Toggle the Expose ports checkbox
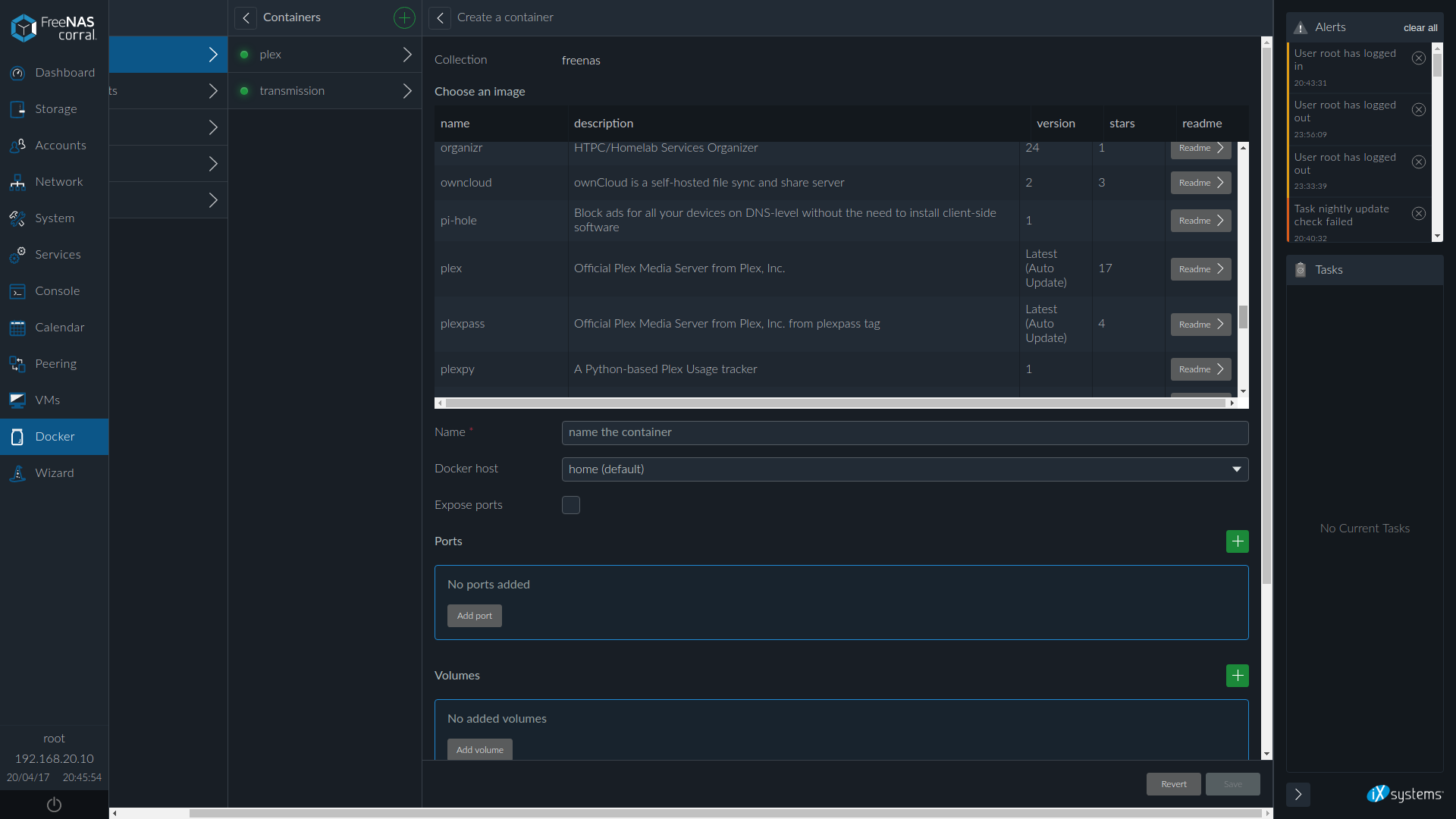This screenshot has height=819, width=1456. 570,505
